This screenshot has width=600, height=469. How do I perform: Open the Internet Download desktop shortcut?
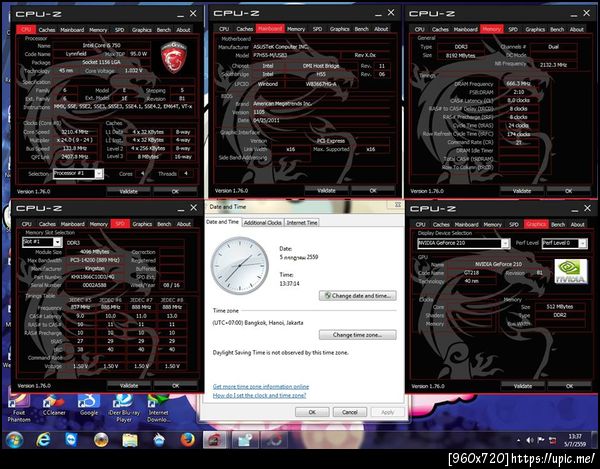(158, 408)
